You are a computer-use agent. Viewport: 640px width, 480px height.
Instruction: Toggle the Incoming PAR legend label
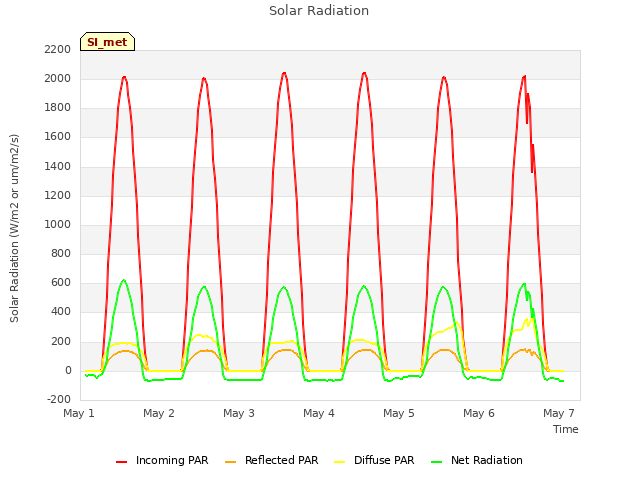[x=172, y=460]
